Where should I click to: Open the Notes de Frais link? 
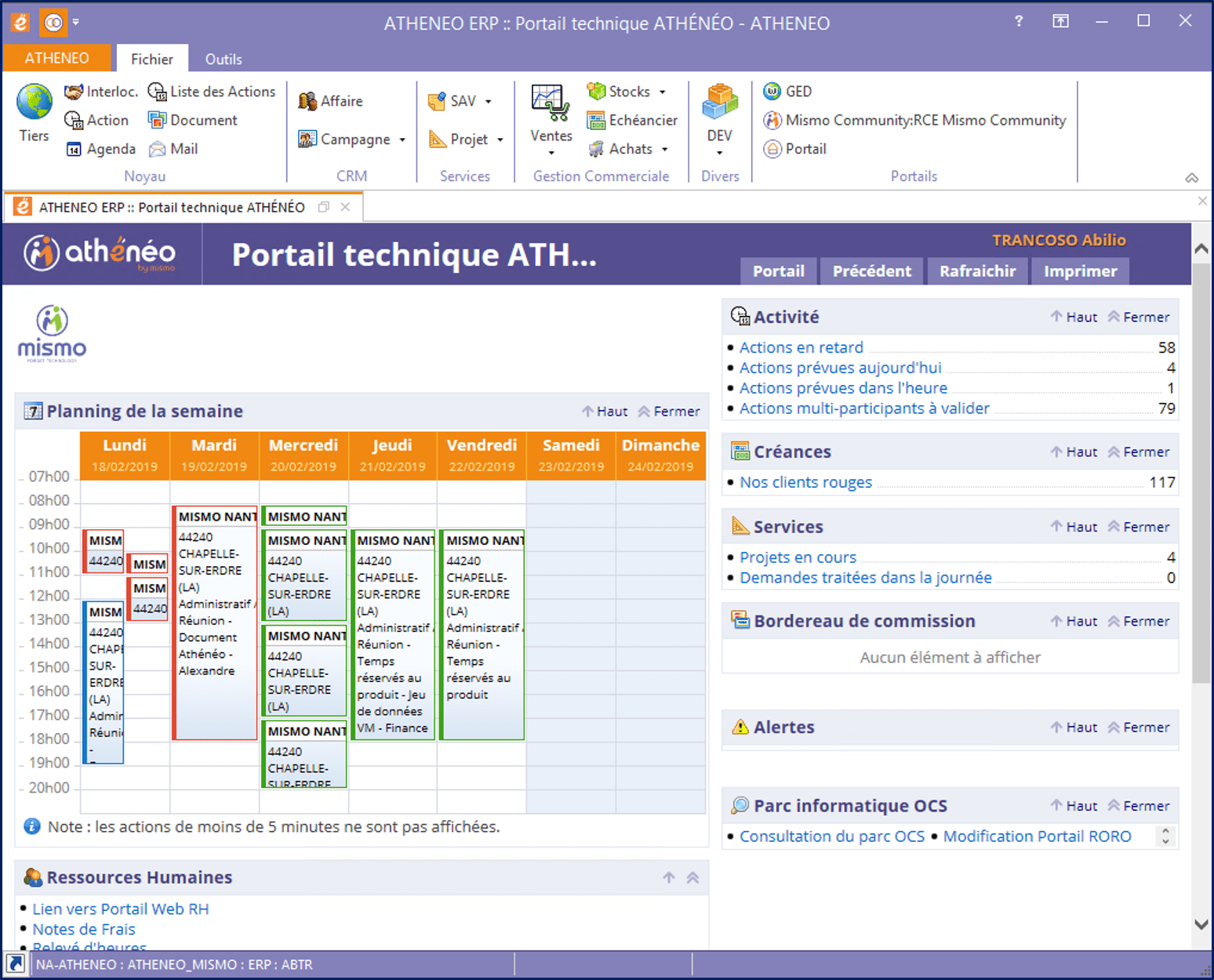[83, 929]
